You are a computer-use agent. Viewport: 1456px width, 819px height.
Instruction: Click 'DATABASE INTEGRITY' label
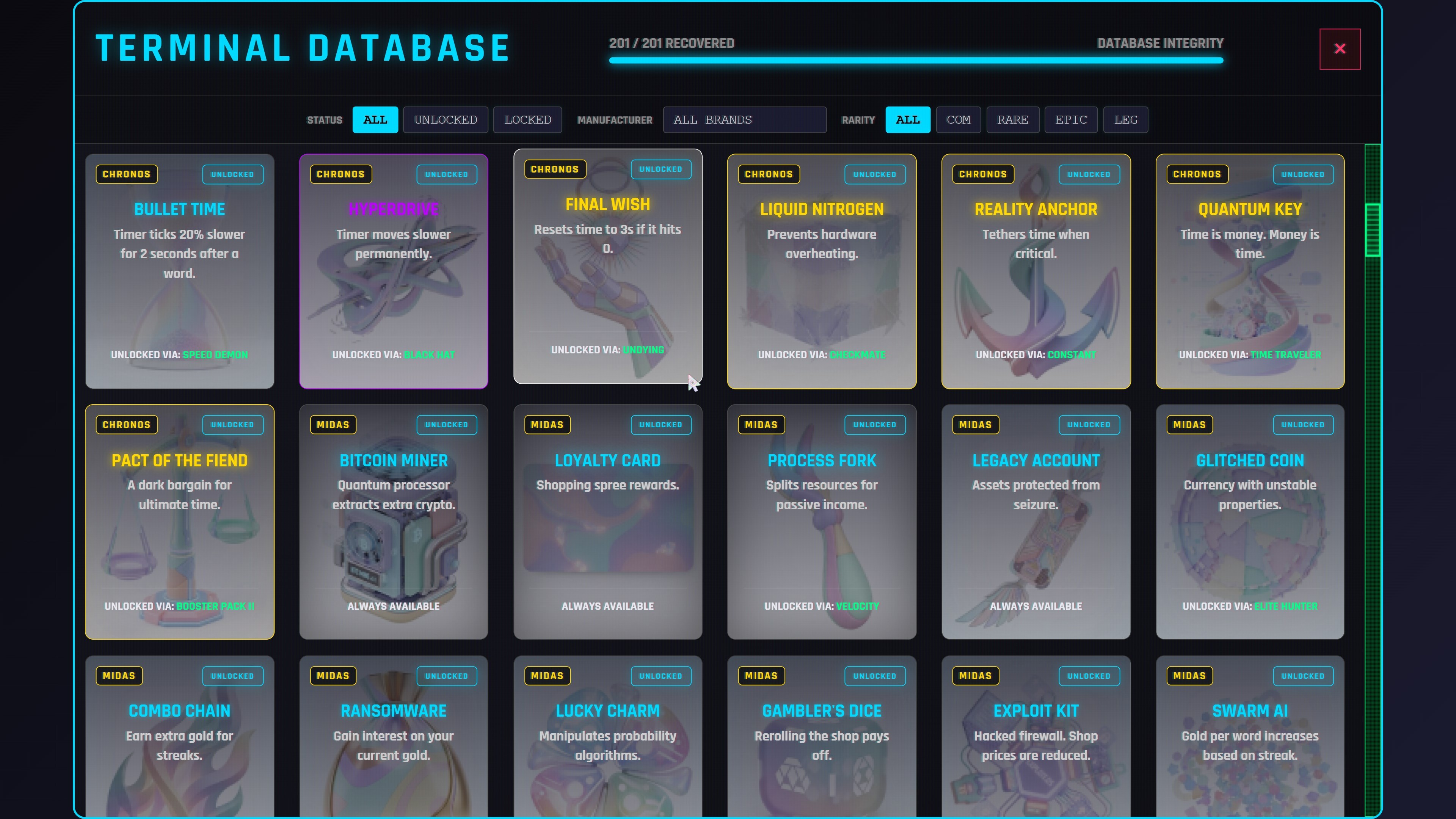pyautogui.click(x=1160, y=44)
